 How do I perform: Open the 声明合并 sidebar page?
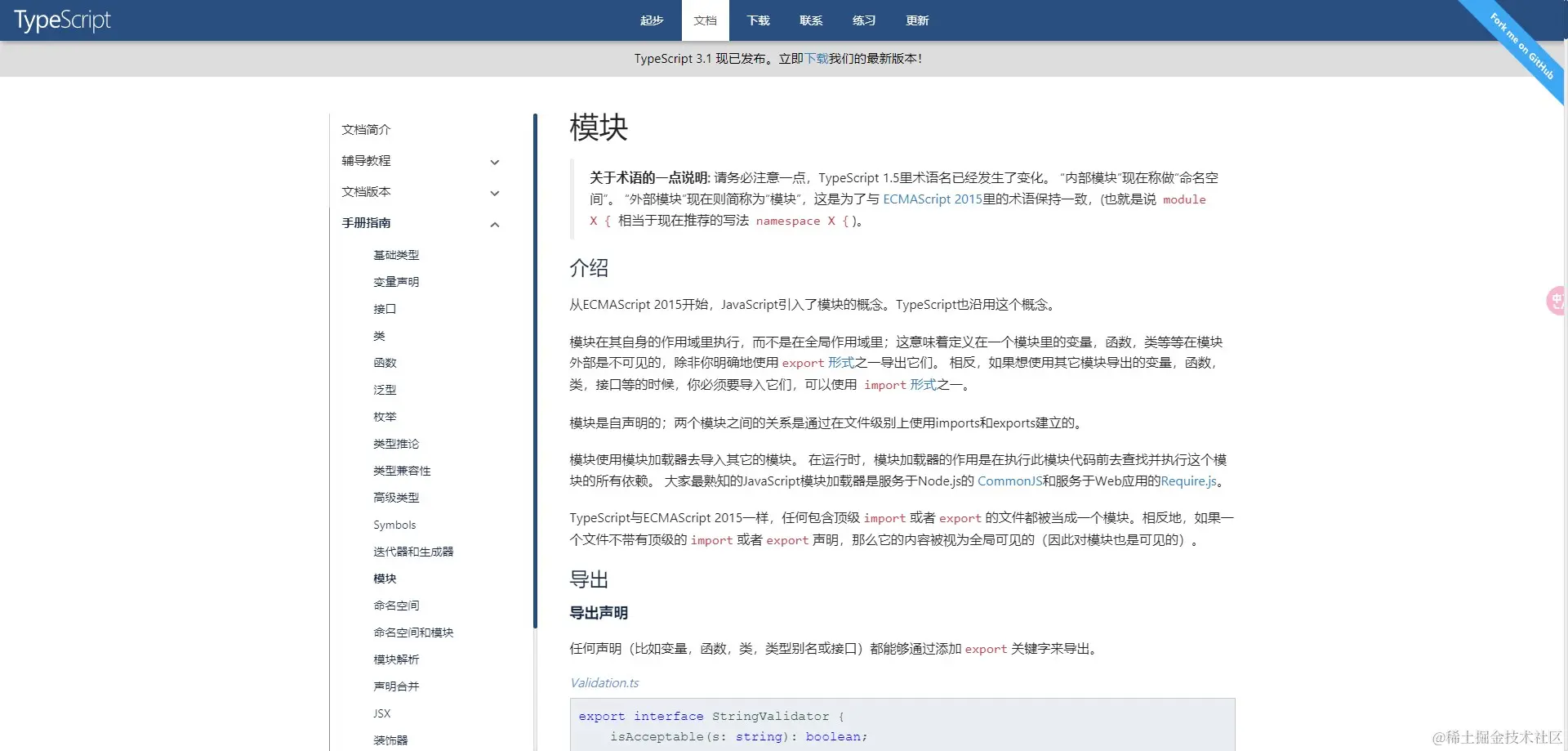[396, 686]
